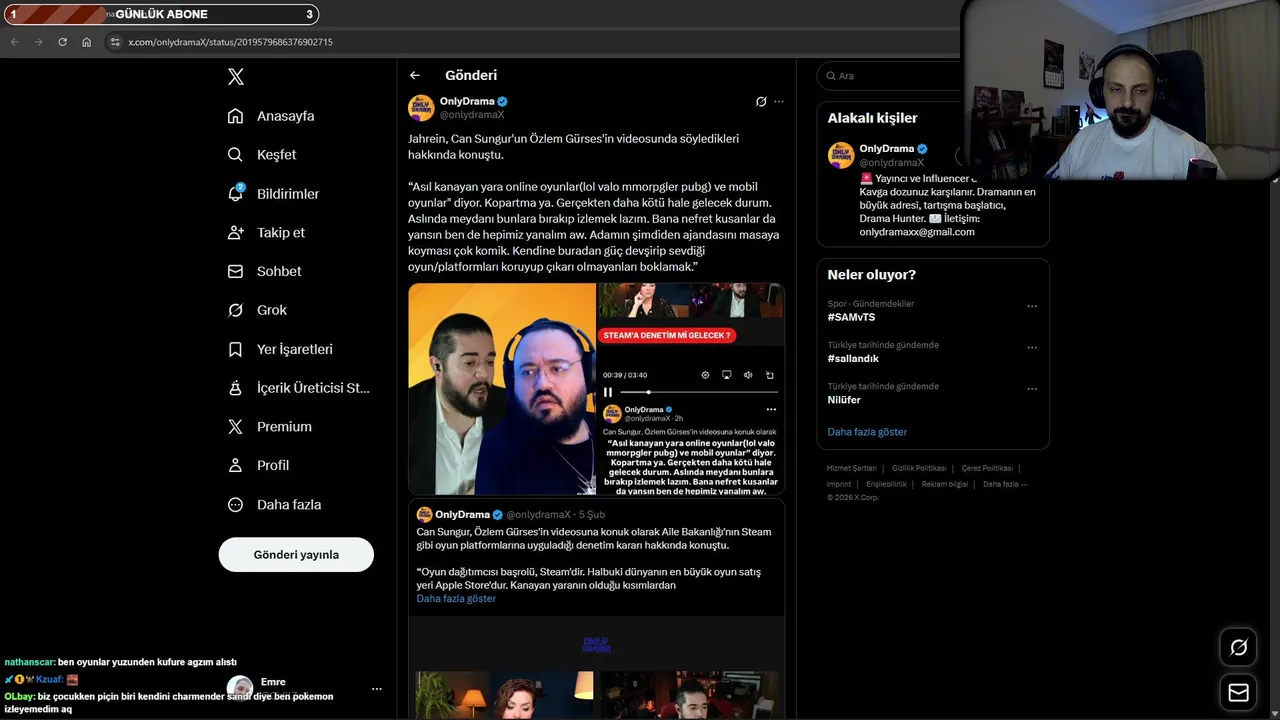Open Anasayfa home feed
Image resolution: width=1280 pixels, height=720 pixels.
tap(271, 116)
